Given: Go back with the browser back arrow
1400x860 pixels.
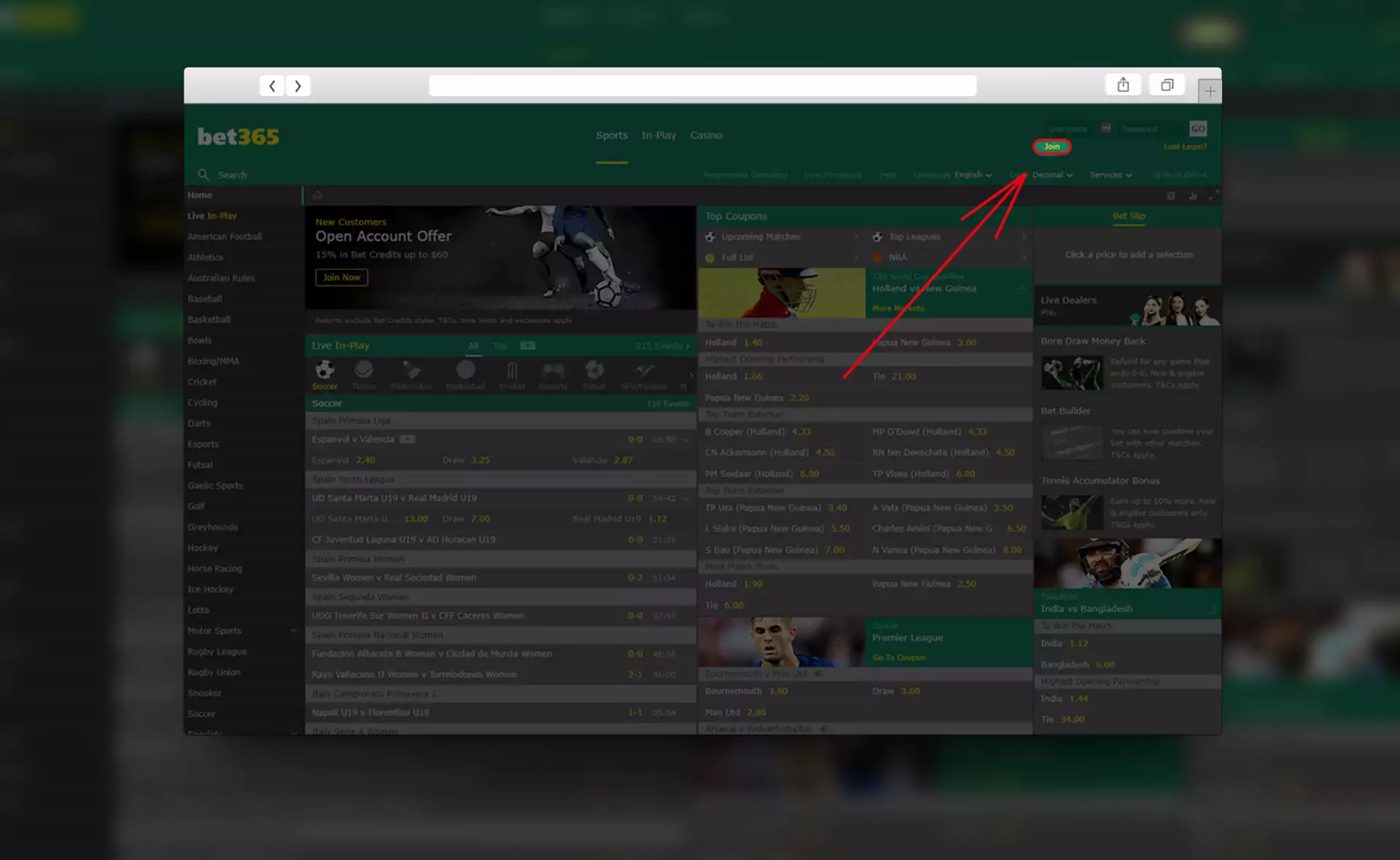Looking at the screenshot, I should pos(272,86).
